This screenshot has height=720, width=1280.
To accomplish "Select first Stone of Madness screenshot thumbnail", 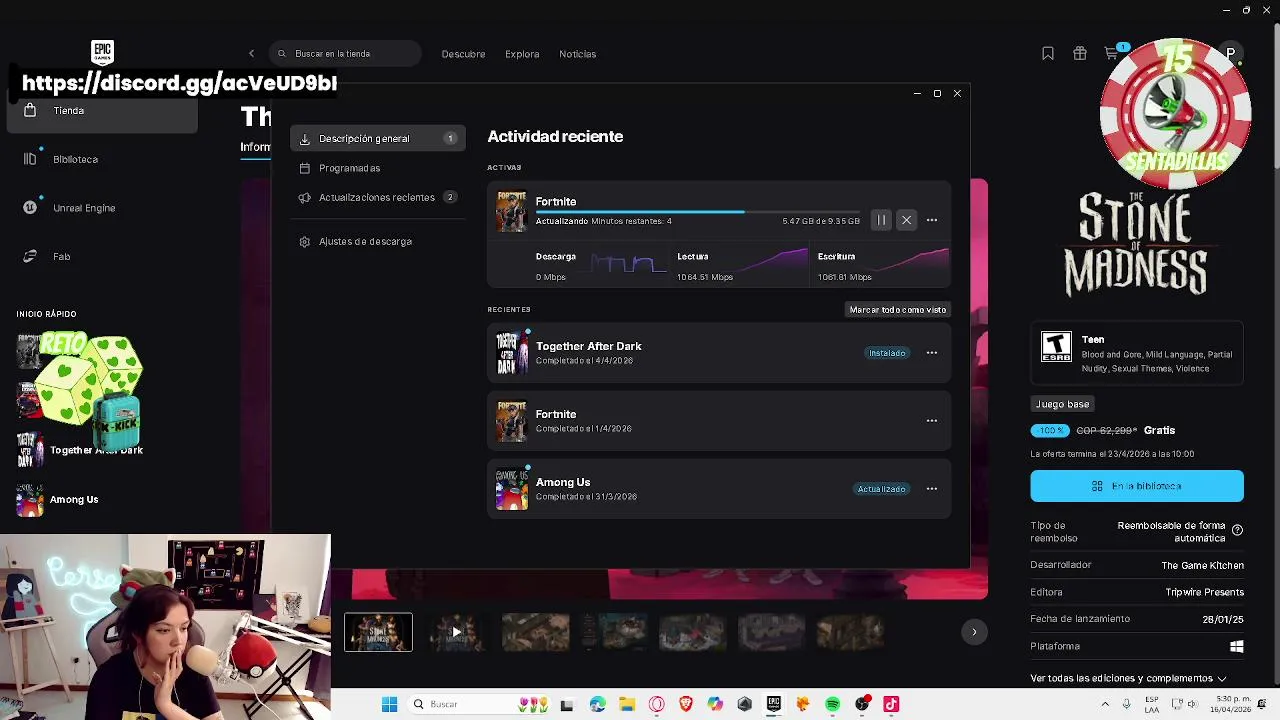I will [x=378, y=632].
